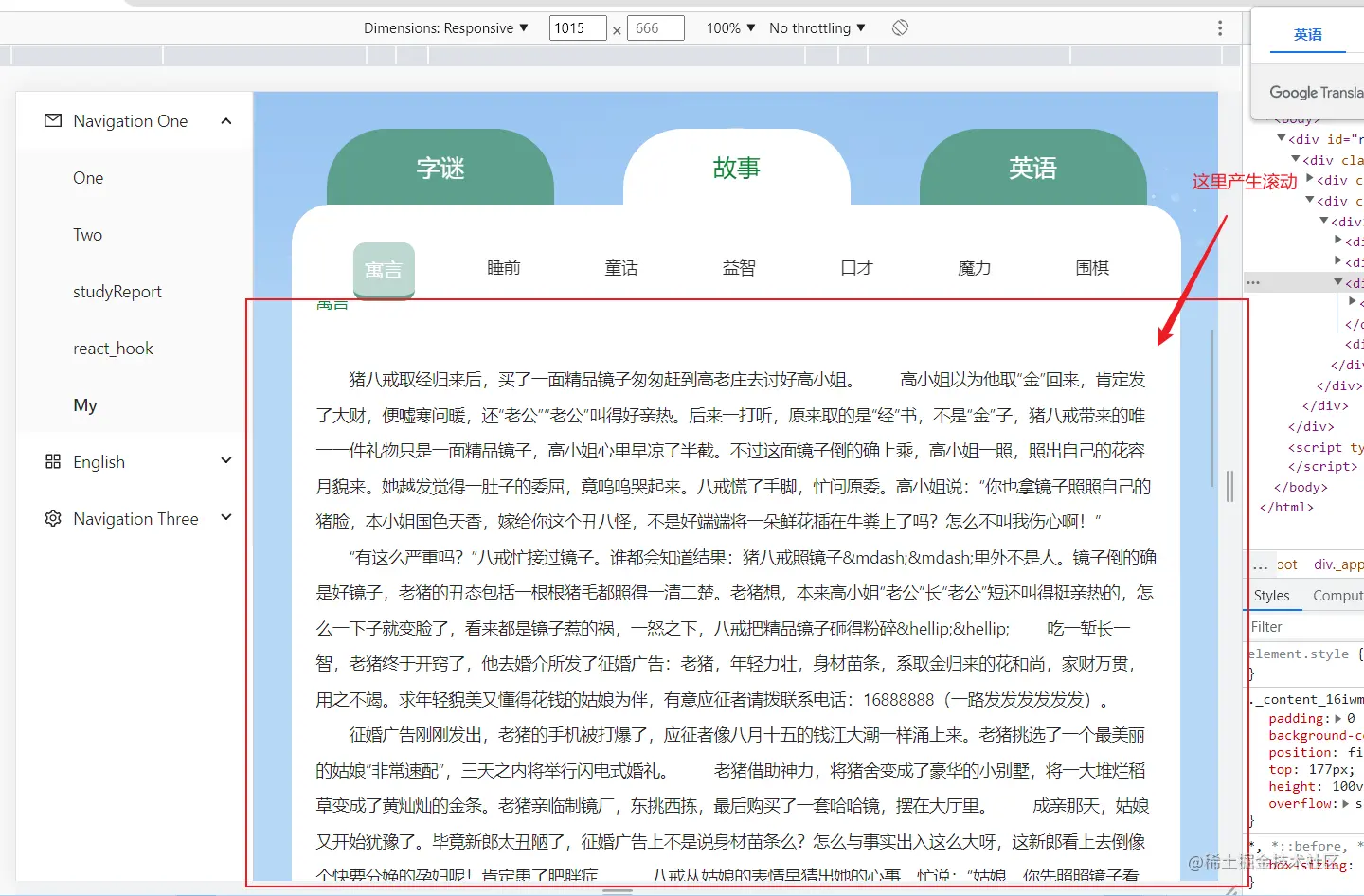The height and width of the screenshot is (896, 1364).
Task: Switch to the 字谜 tab
Action: tap(440, 169)
